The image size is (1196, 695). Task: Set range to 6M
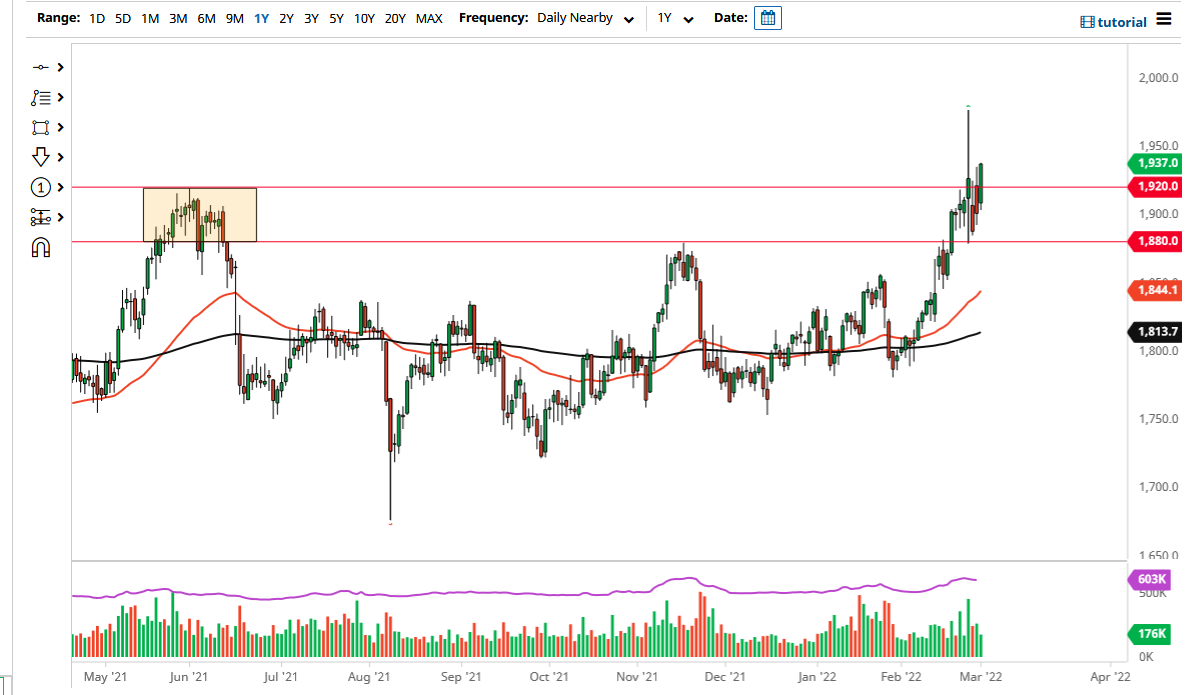coord(207,18)
